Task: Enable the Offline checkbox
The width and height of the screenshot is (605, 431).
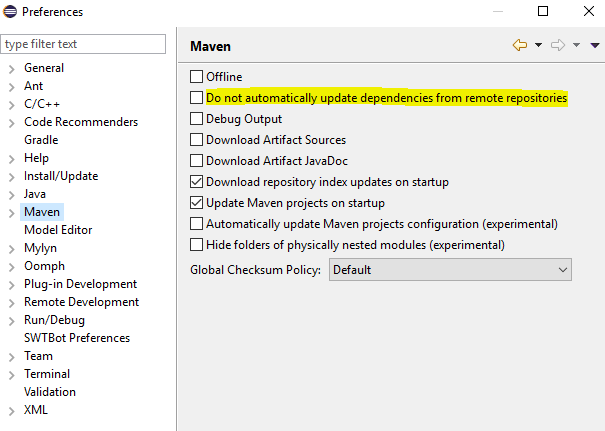Action: pyautogui.click(x=196, y=76)
